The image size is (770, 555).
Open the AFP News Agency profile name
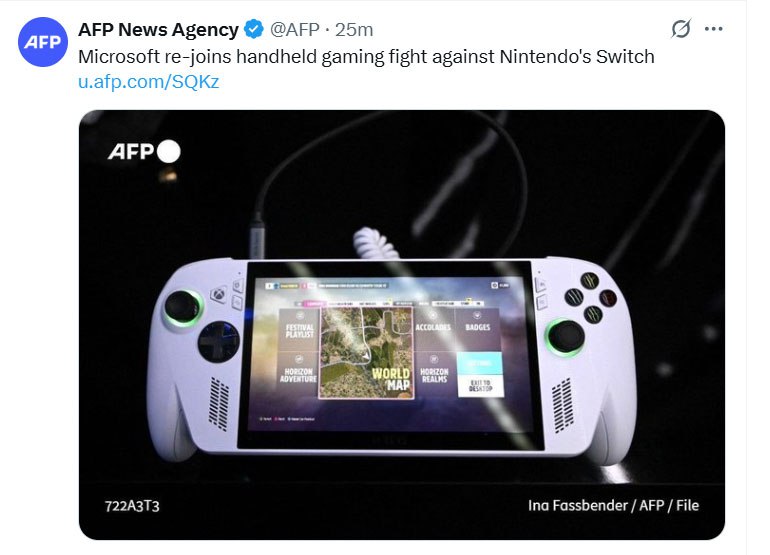(x=158, y=29)
